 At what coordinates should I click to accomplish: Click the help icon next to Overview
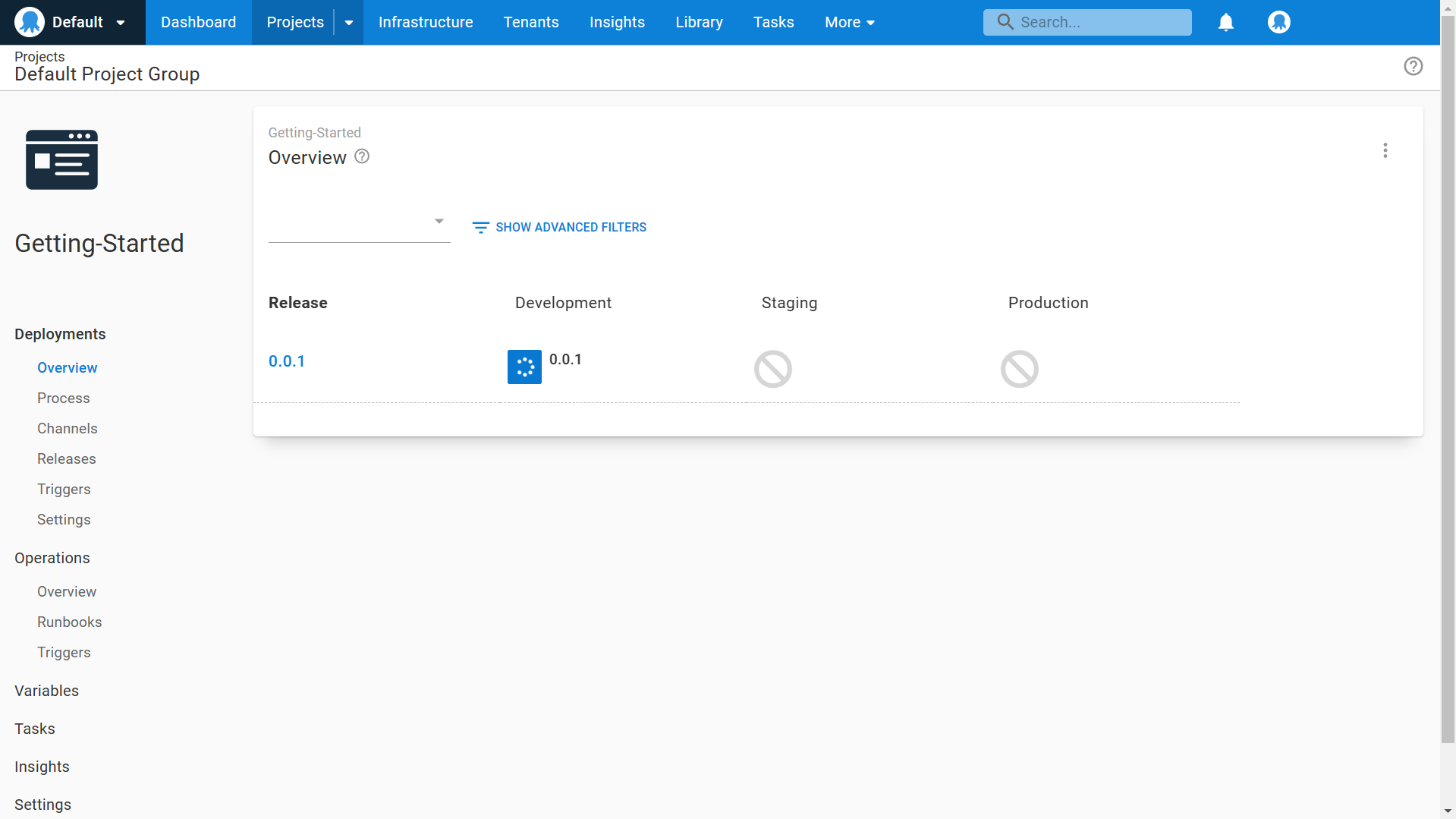coord(361,156)
